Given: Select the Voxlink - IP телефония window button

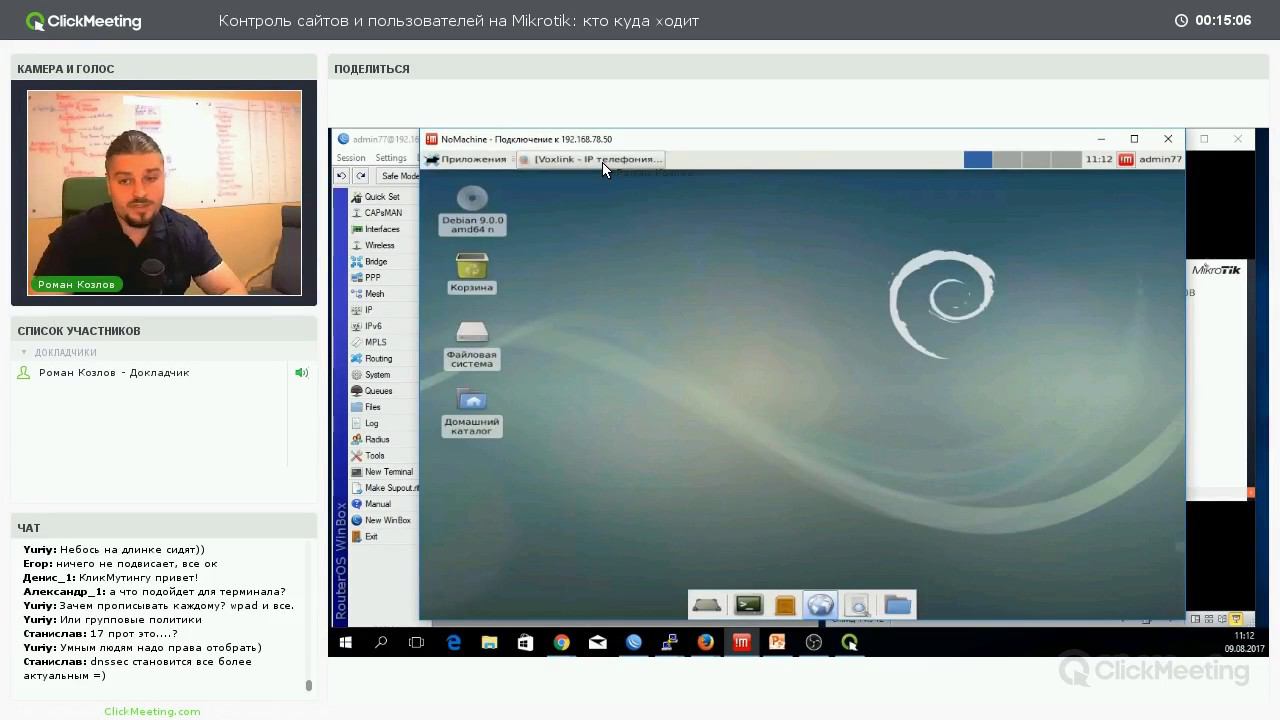Looking at the screenshot, I should click(x=591, y=159).
